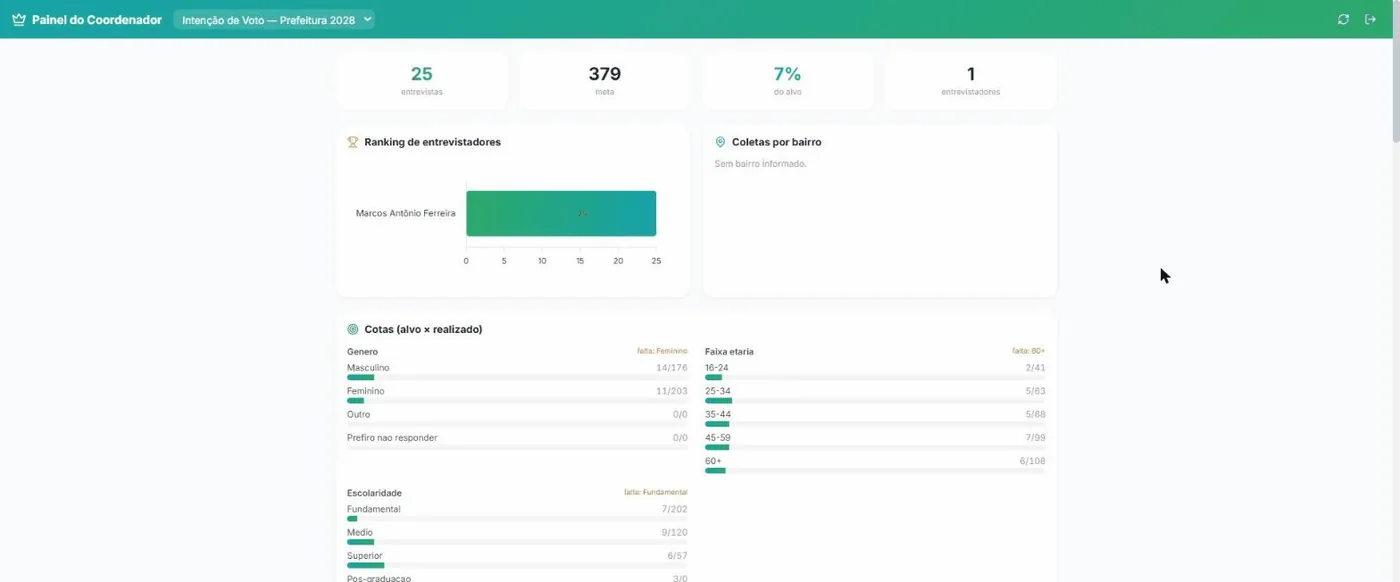Viewport: 1400px width, 582px height.
Task: Click the Masculino progress bar
Action: point(517,377)
